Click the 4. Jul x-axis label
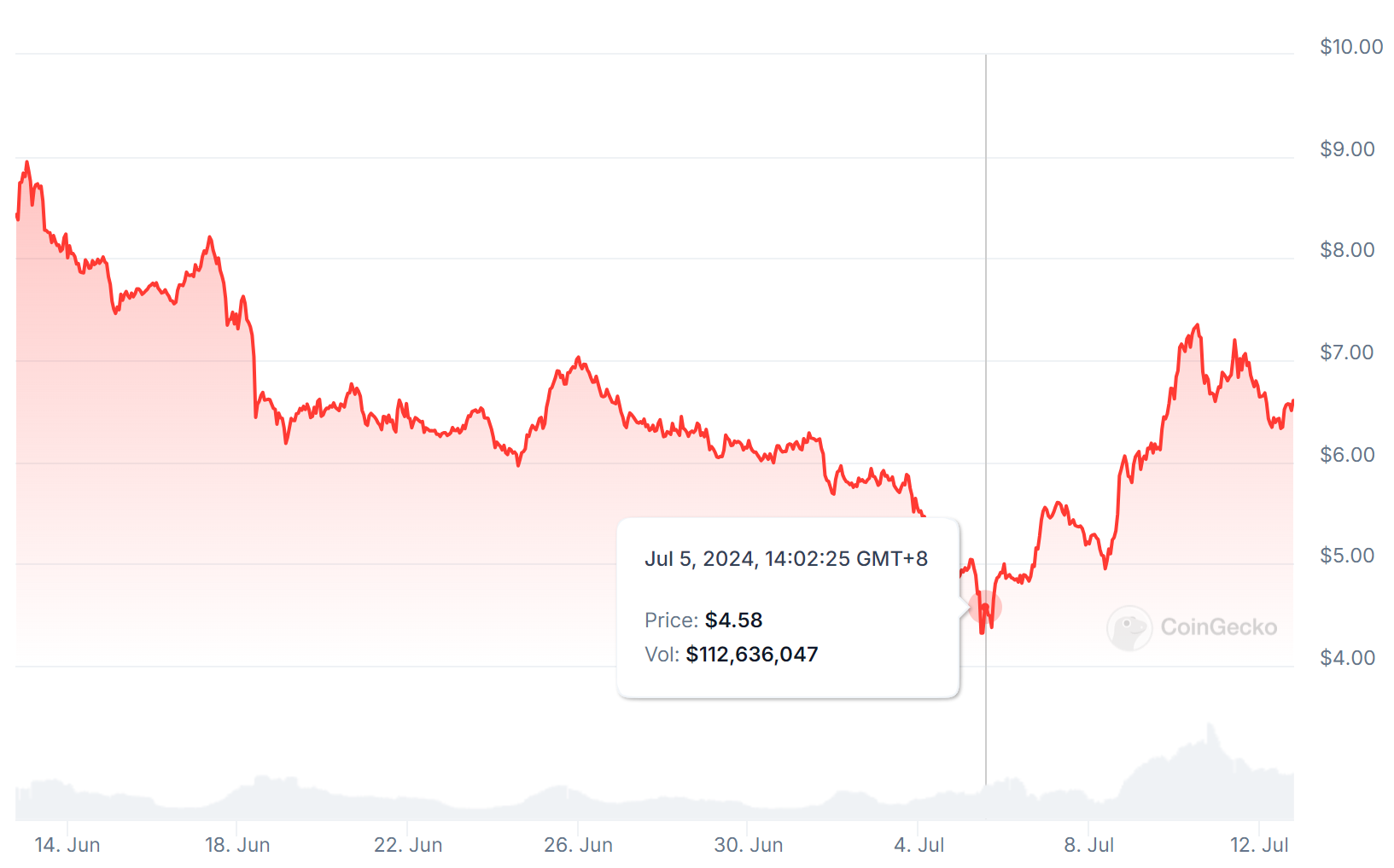This screenshot has height=868, width=1394. click(x=919, y=845)
